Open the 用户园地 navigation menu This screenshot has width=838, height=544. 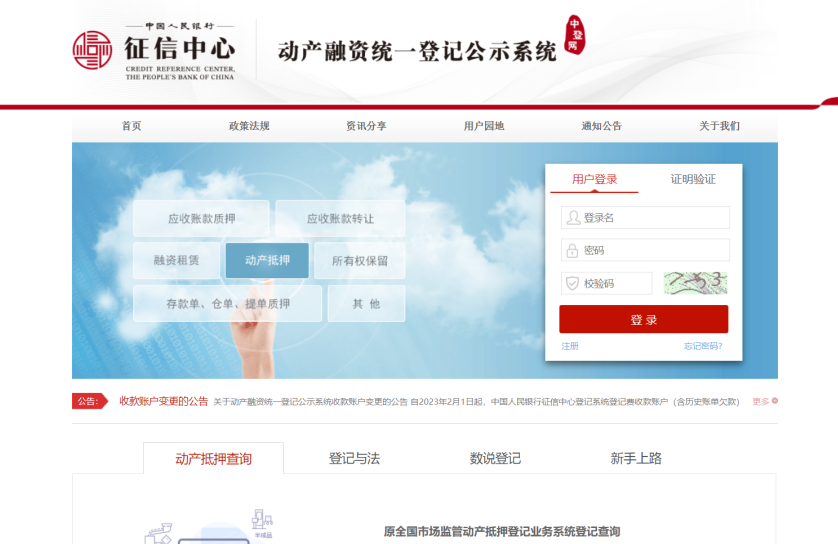[x=484, y=126]
